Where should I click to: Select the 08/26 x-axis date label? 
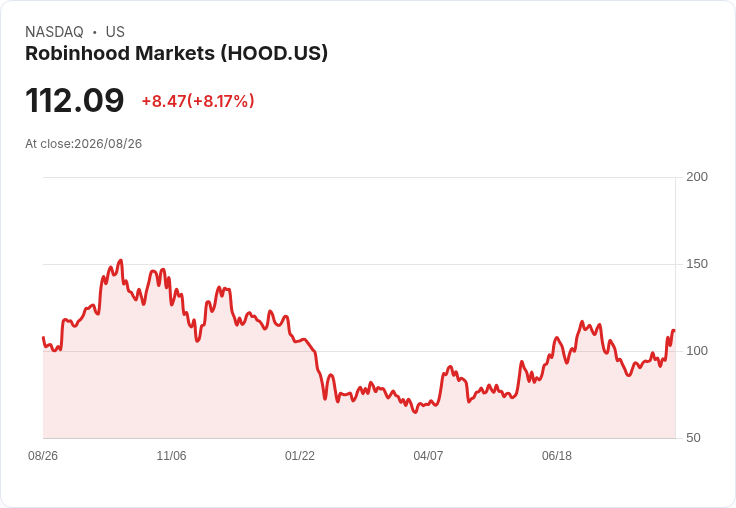(43, 456)
